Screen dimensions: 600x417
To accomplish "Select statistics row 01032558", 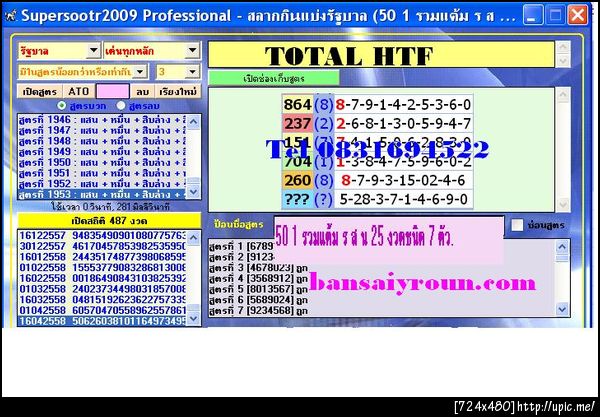I will pos(102,289).
